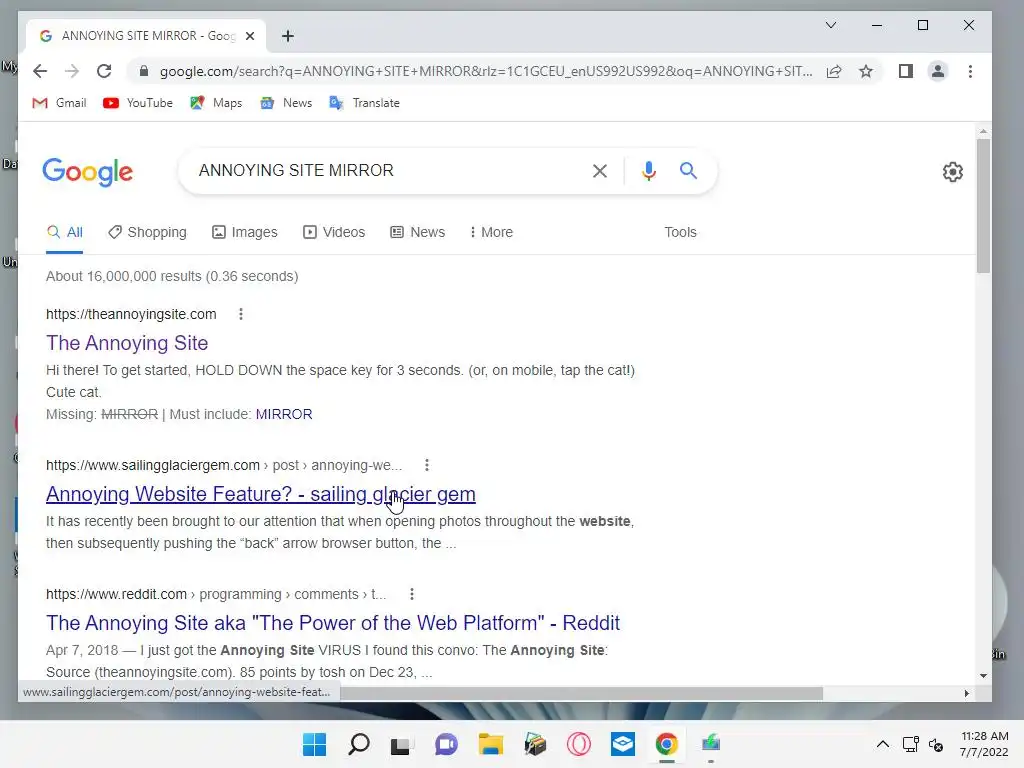Switch to Videos results tab
The width and height of the screenshot is (1024, 768).
334,232
